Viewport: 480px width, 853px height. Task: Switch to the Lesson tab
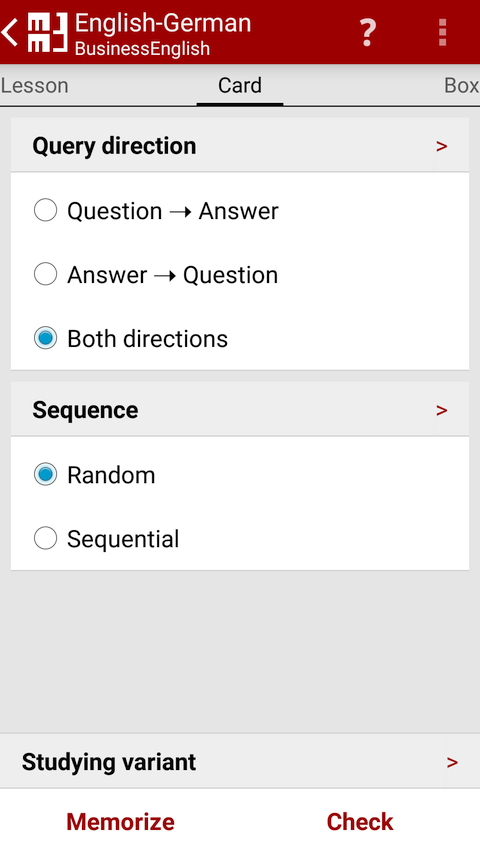pyautogui.click(x=34, y=86)
